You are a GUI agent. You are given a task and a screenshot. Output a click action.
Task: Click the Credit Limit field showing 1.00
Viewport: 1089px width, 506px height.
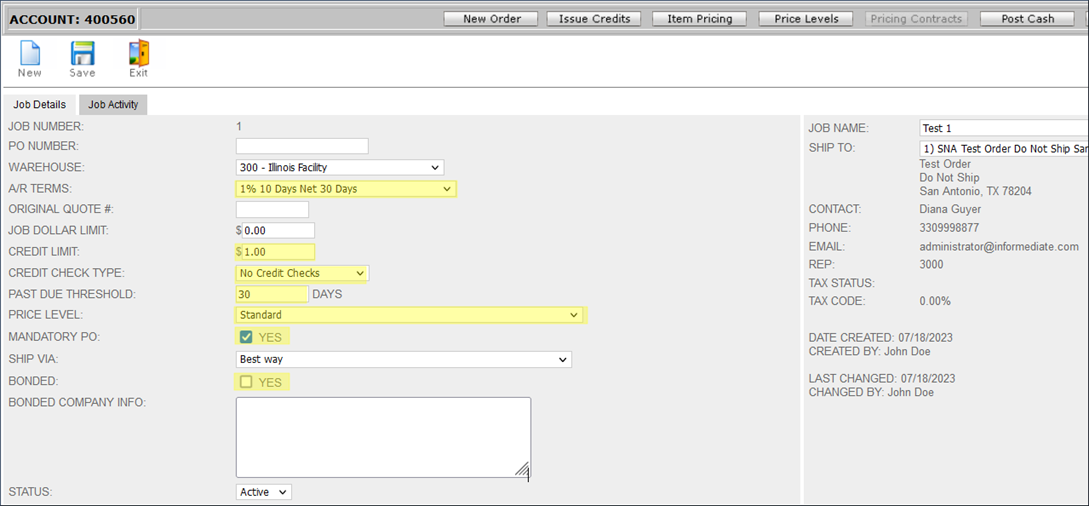click(x=279, y=252)
